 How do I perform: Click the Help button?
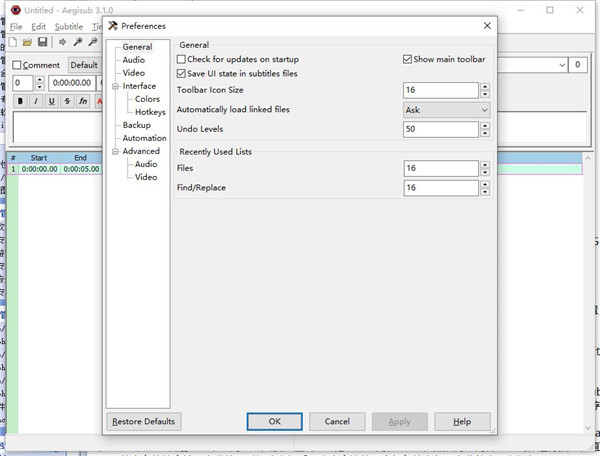click(462, 422)
